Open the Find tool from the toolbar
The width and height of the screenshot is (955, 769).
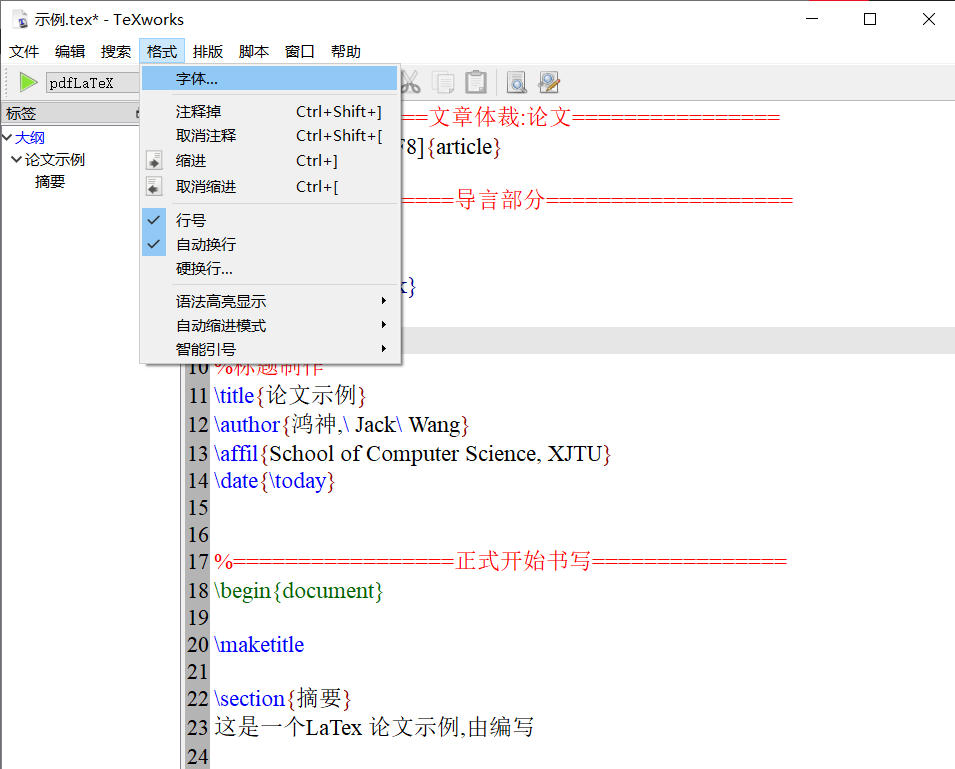pyautogui.click(x=516, y=82)
